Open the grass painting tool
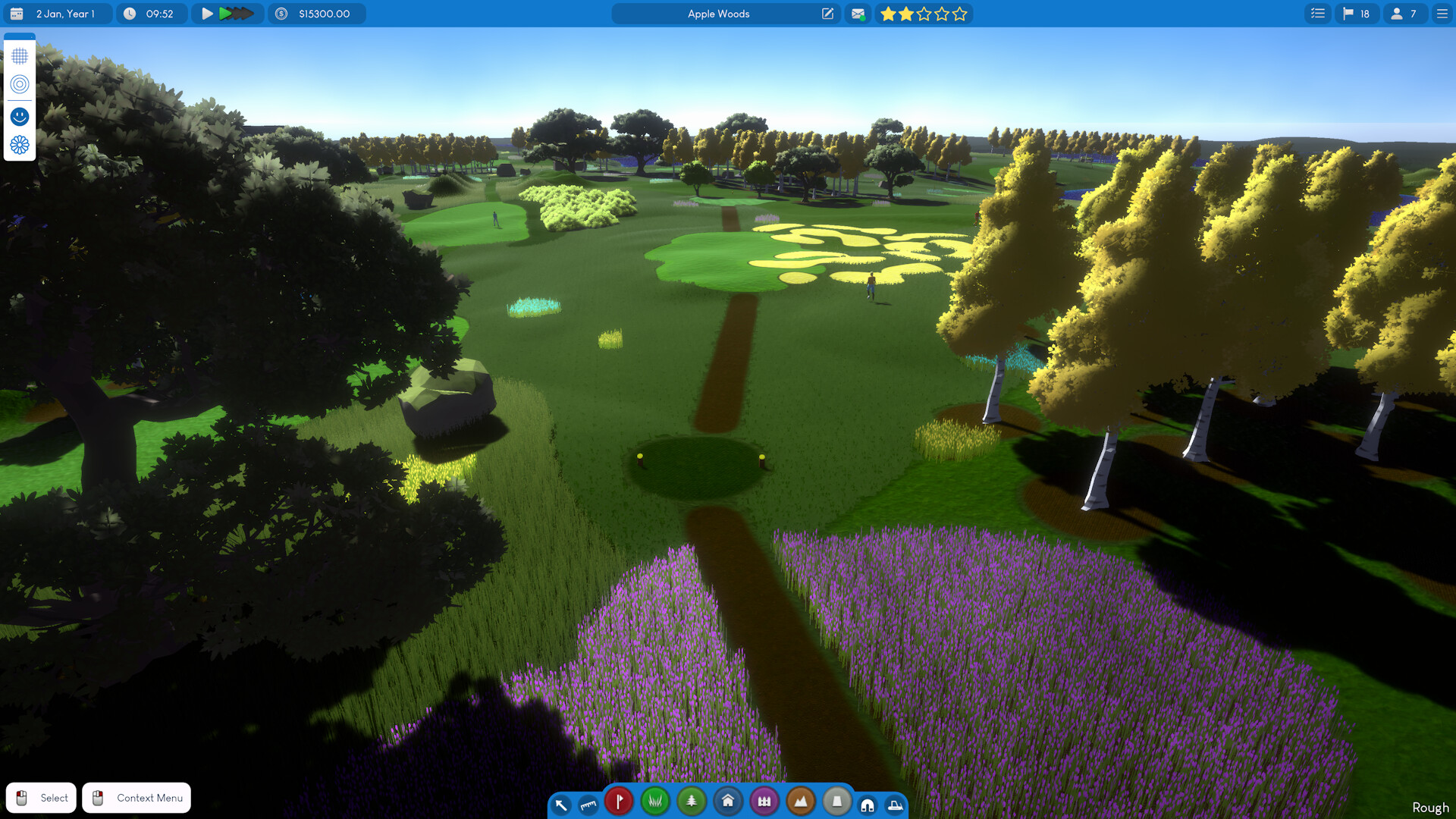Viewport: 1456px width, 819px height. point(655,802)
